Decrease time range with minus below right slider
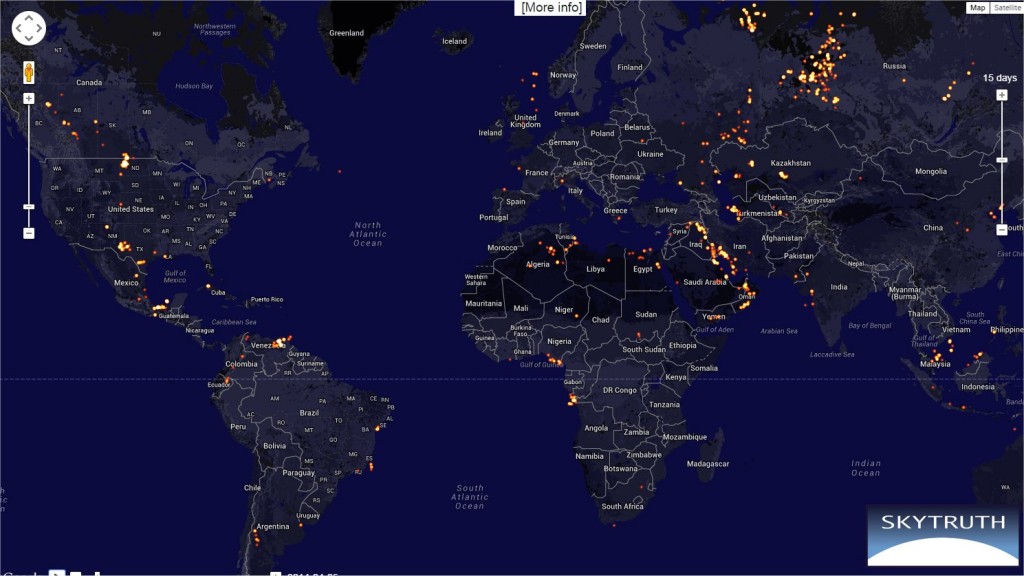1024x576 pixels. (1000, 231)
